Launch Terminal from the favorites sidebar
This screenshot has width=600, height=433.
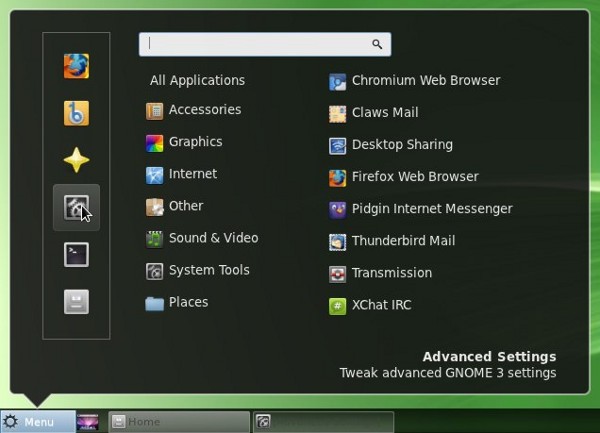(76, 254)
